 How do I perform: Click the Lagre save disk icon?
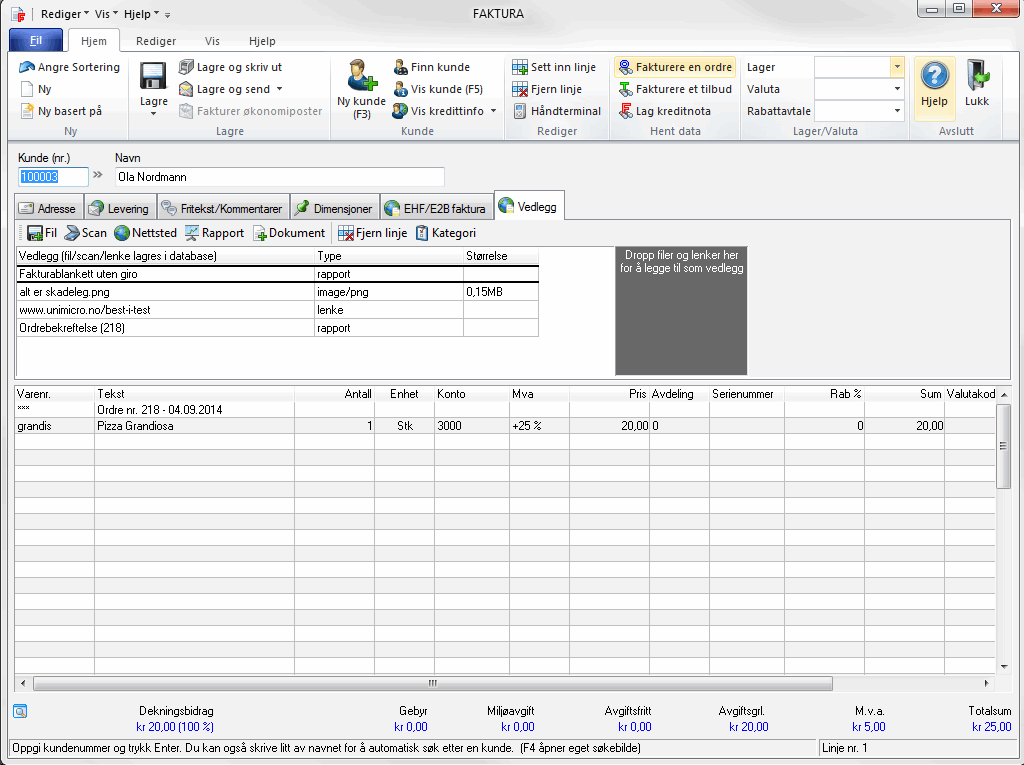pos(153,78)
